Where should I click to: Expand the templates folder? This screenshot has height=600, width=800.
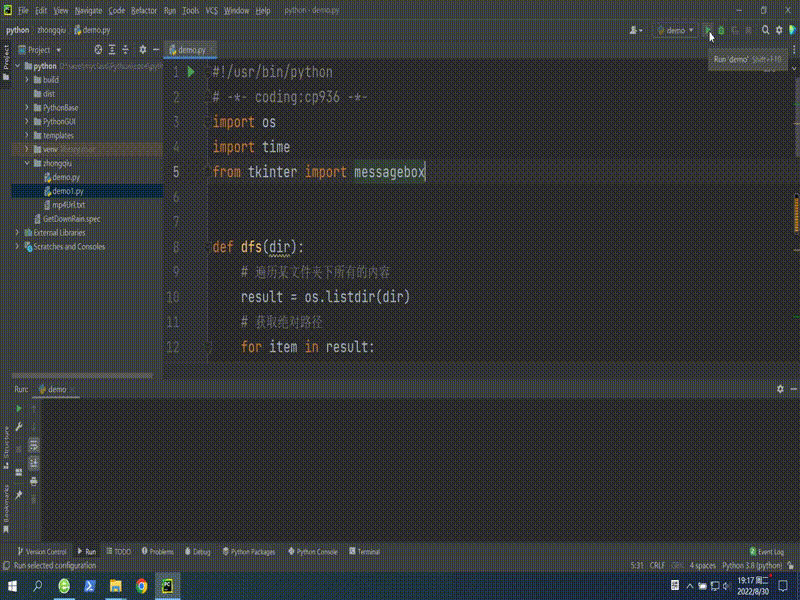(27, 135)
